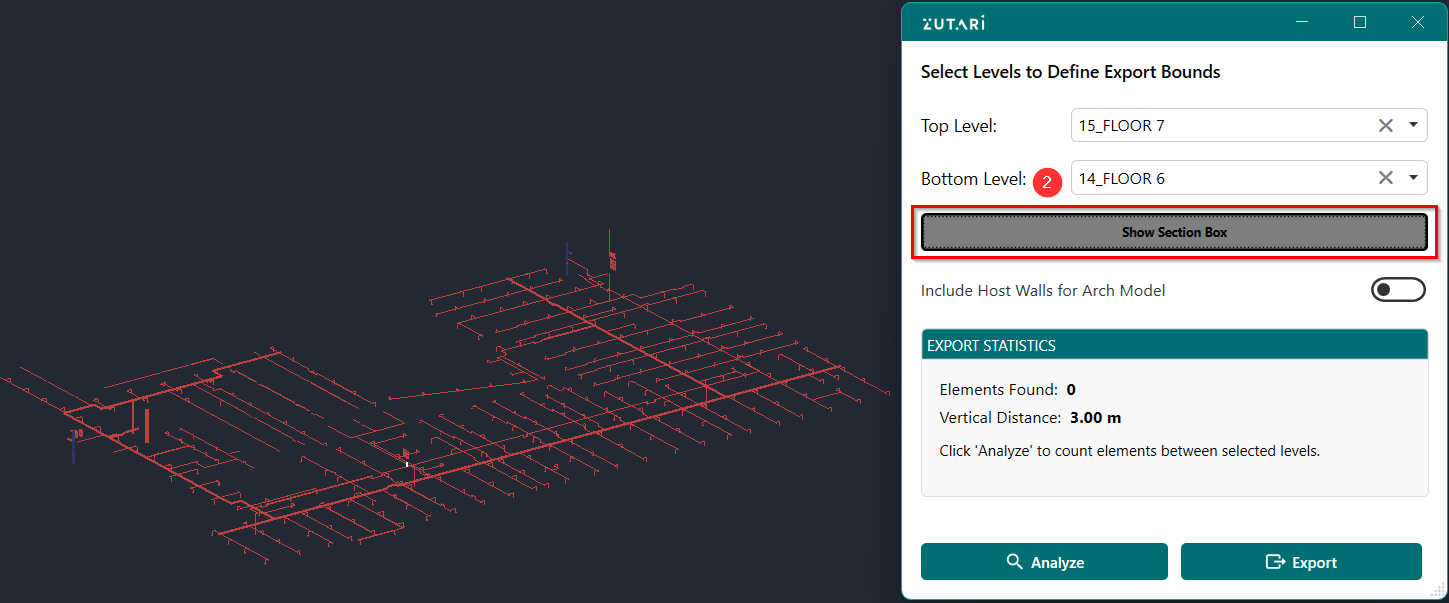The width and height of the screenshot is (1449, 603).
Task: Click the Zutari logo in the title bar
Action: (952, 23)
